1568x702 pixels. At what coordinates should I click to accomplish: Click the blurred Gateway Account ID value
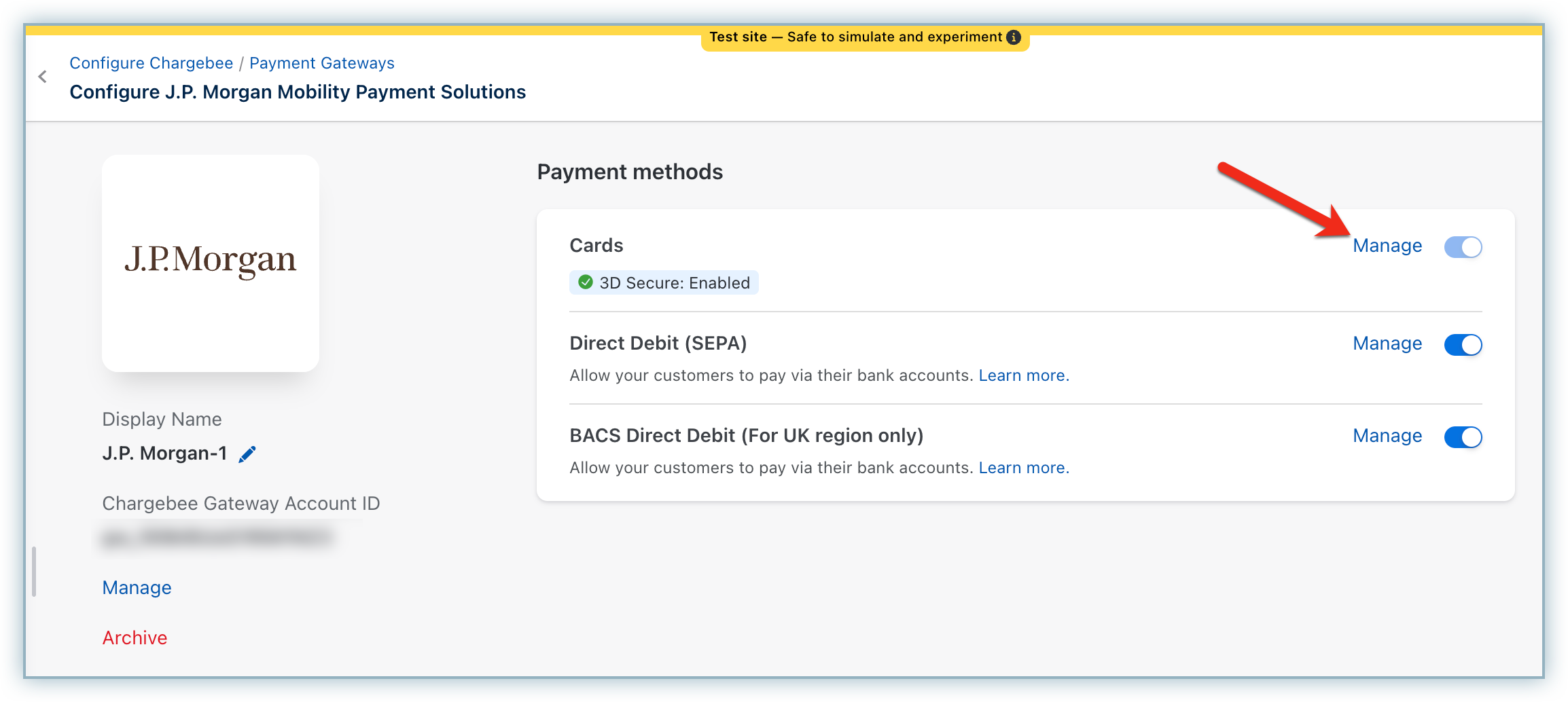click(217, 538)
